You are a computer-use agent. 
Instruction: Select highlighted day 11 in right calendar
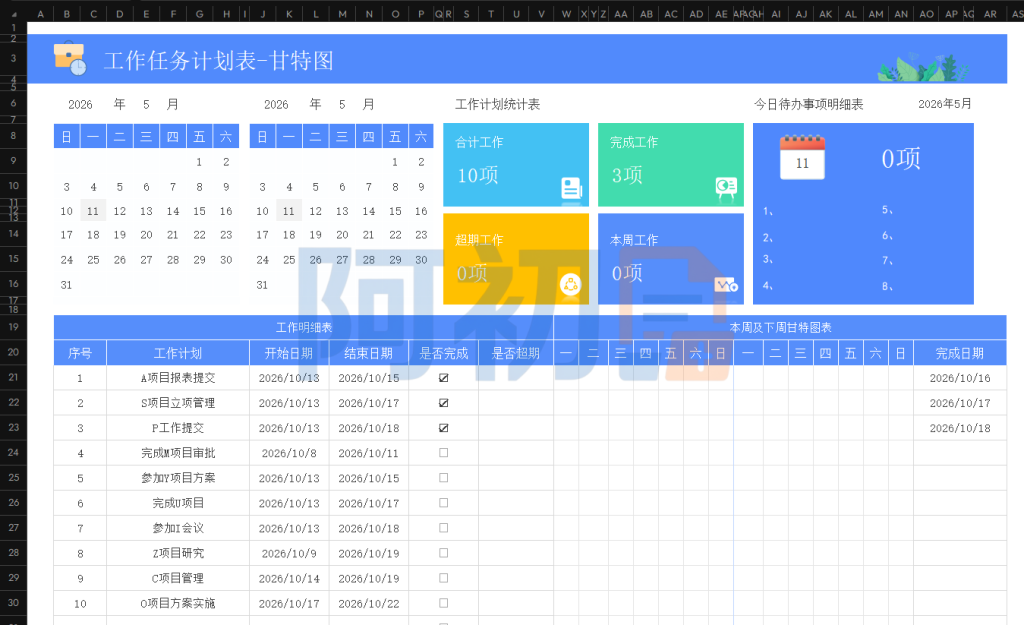tap(289, 211)
